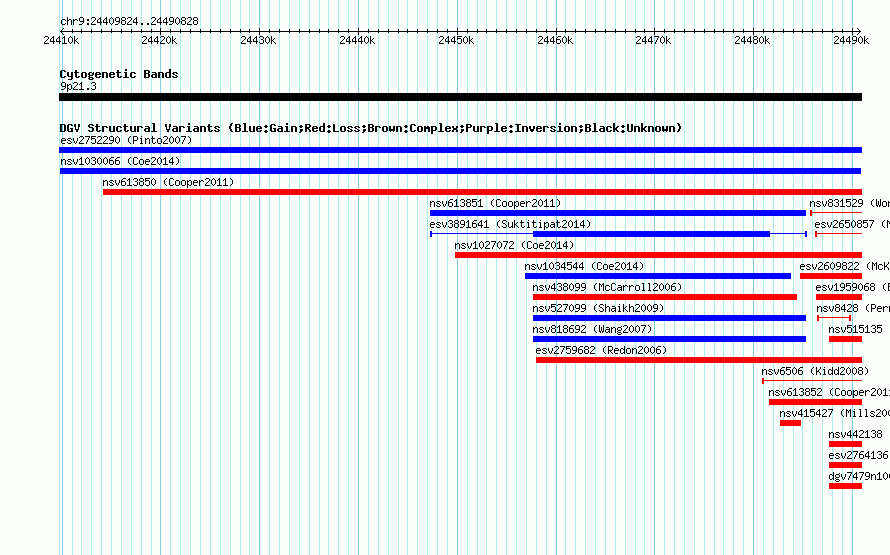Open esv3891641 (Suktitipat2014) variant label
This screenshot has width=890, height=555.
point(510,224)
